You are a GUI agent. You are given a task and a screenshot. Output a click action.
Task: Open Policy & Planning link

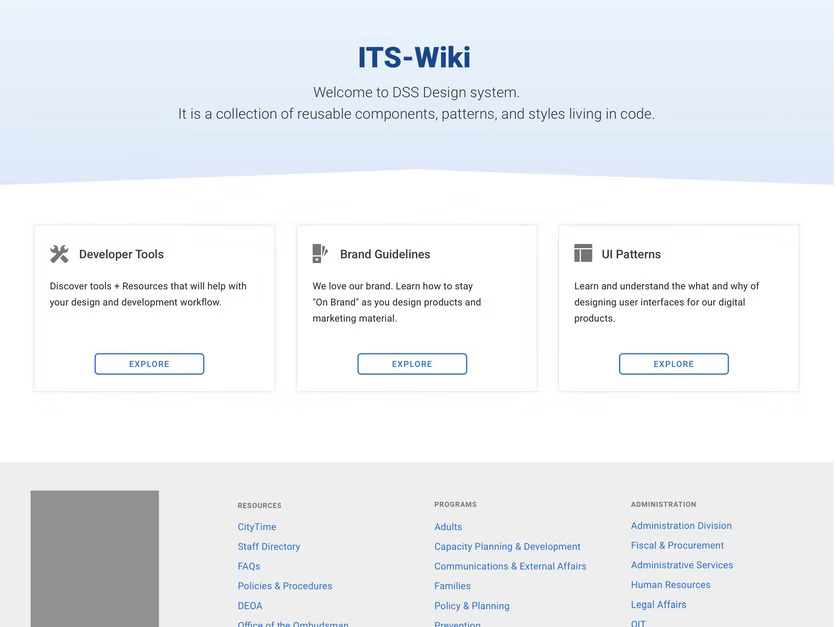(472, 606)
